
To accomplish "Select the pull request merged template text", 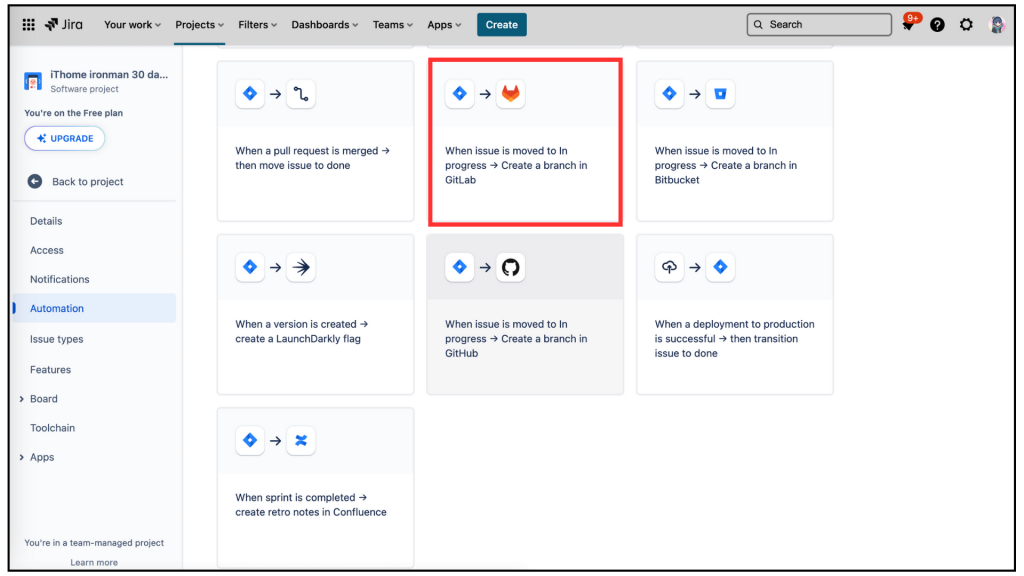I will tap(312, 158).
